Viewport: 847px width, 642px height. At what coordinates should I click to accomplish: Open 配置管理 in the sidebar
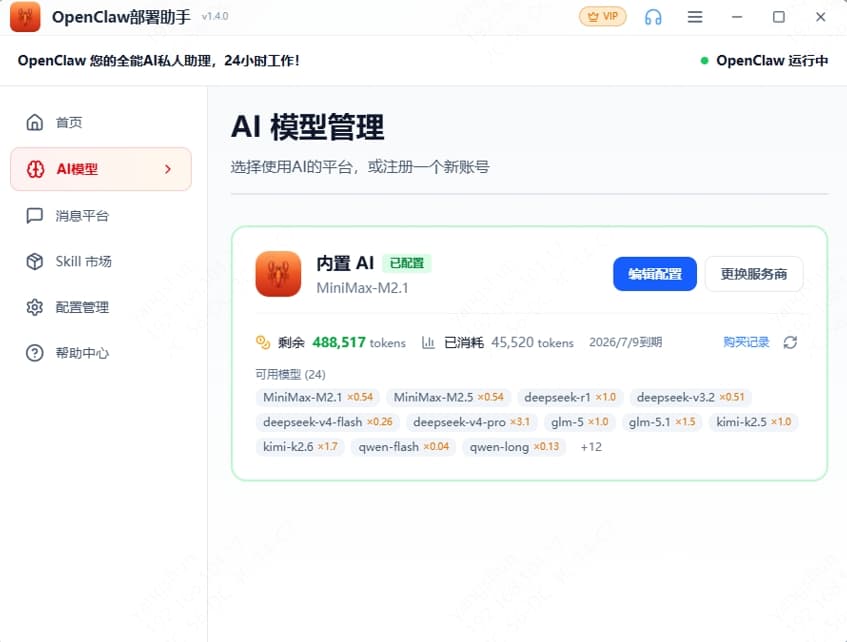101,307
